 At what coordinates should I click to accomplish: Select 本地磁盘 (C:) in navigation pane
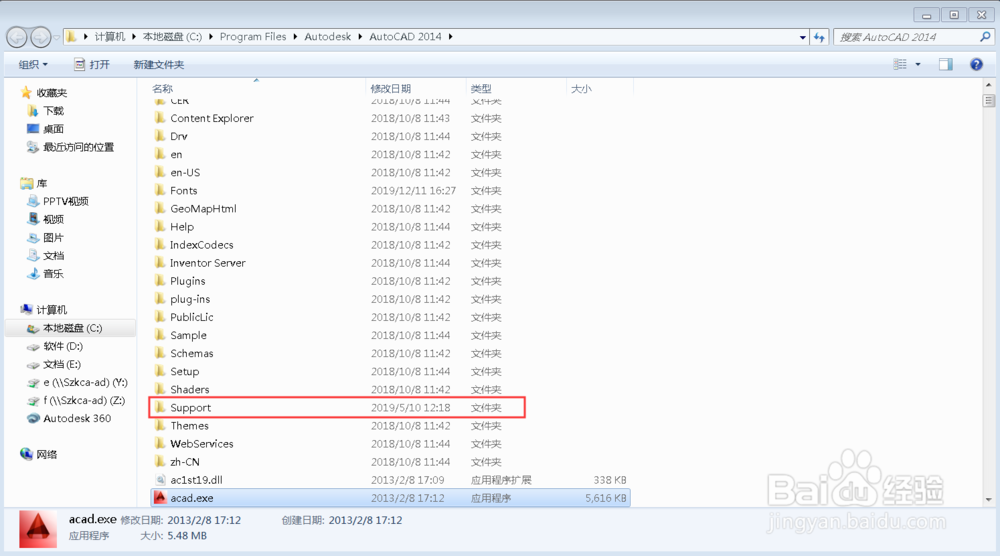click(x=73, y=328)
